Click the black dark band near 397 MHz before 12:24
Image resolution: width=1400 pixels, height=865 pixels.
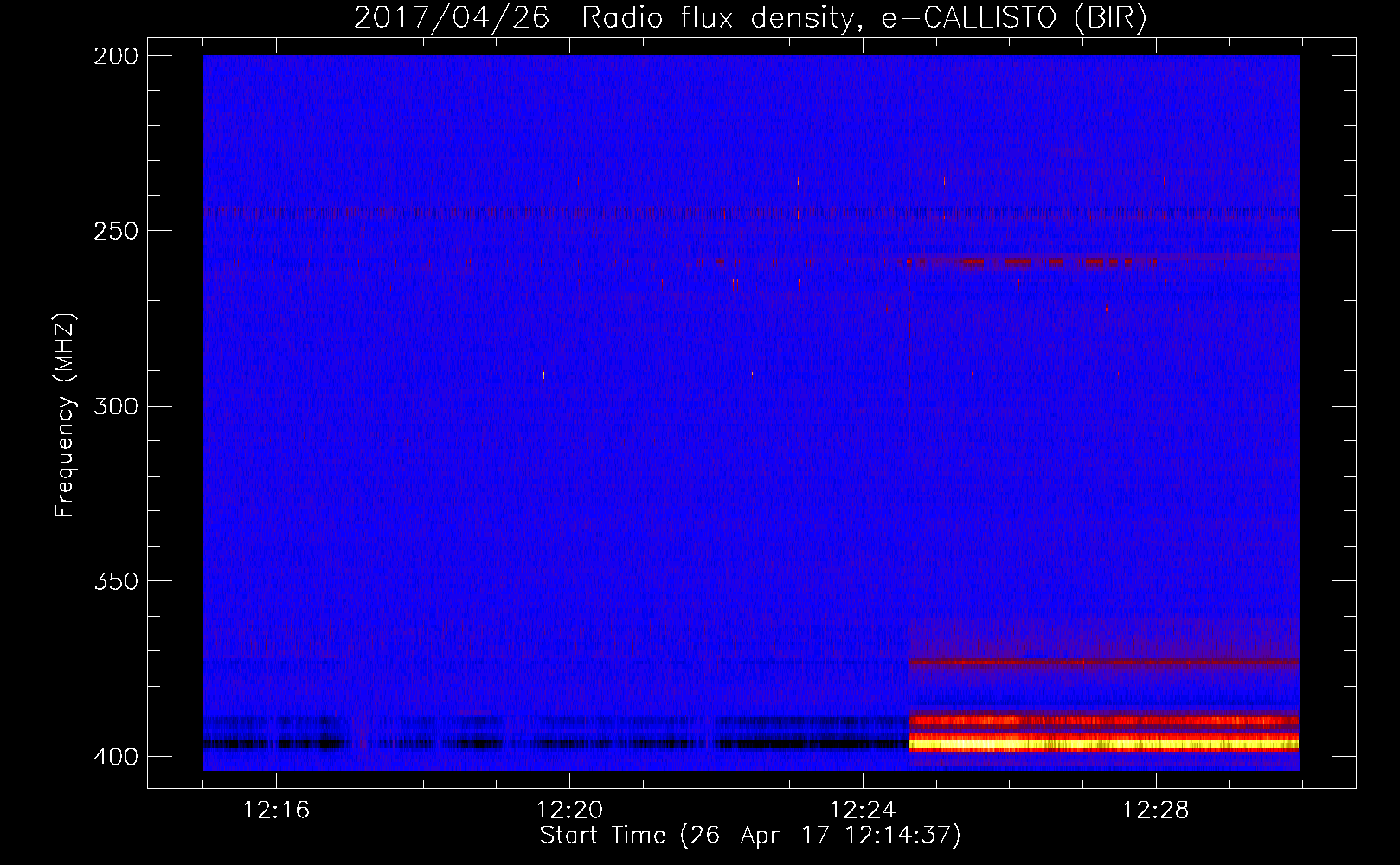556,743
